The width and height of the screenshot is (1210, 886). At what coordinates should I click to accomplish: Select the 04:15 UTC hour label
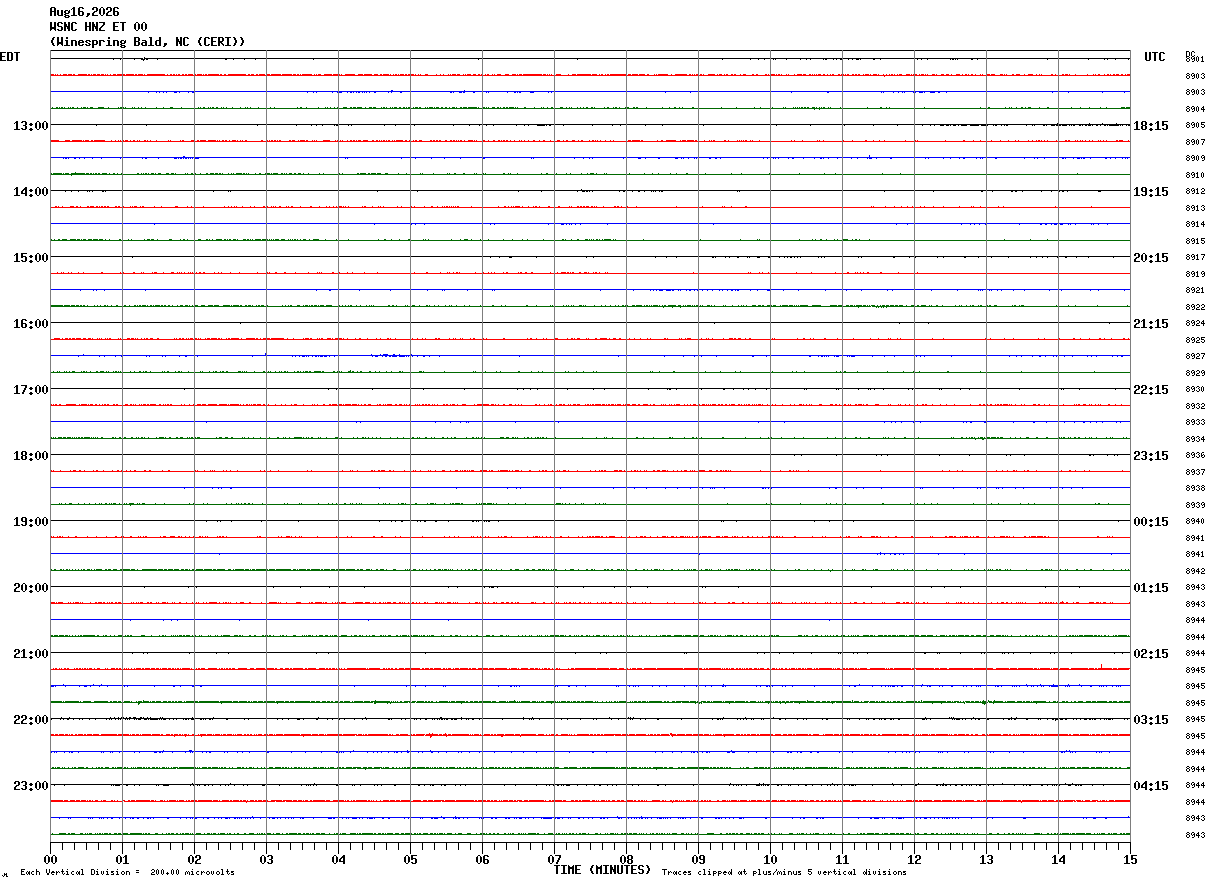(x=1151, y=786)
